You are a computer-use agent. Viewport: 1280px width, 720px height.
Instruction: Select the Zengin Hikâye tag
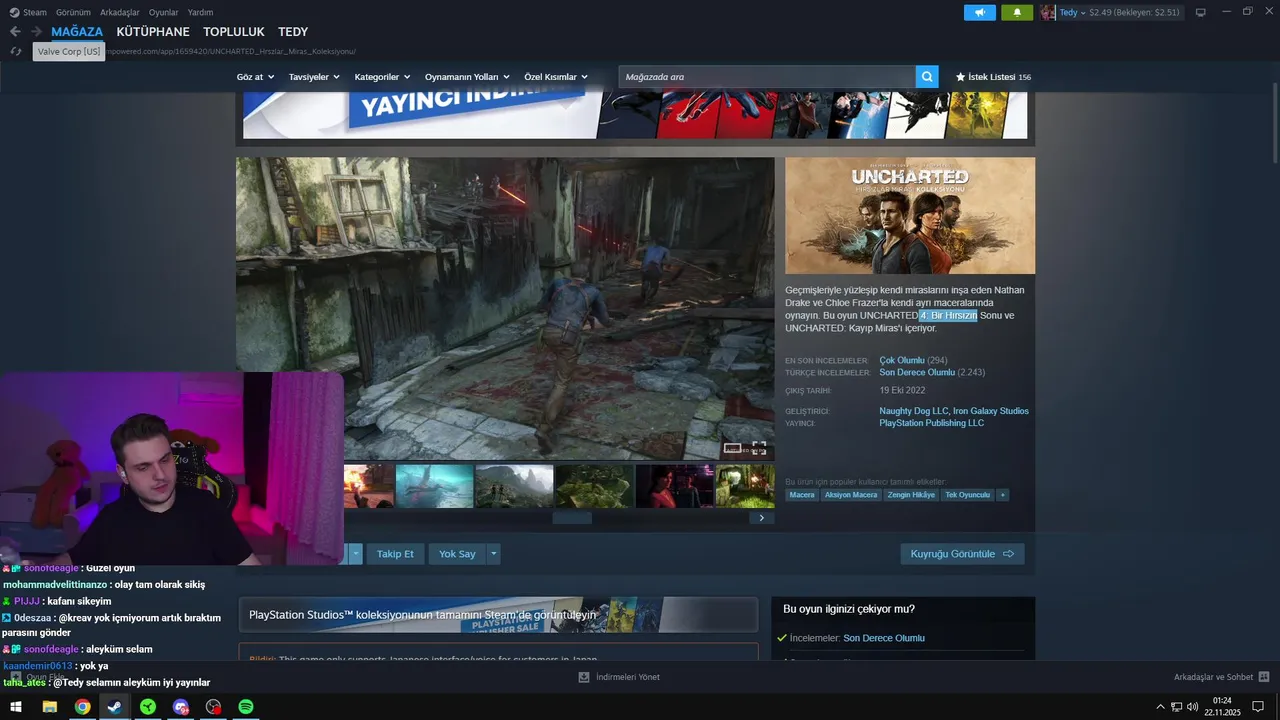click(x=911, y=495)
